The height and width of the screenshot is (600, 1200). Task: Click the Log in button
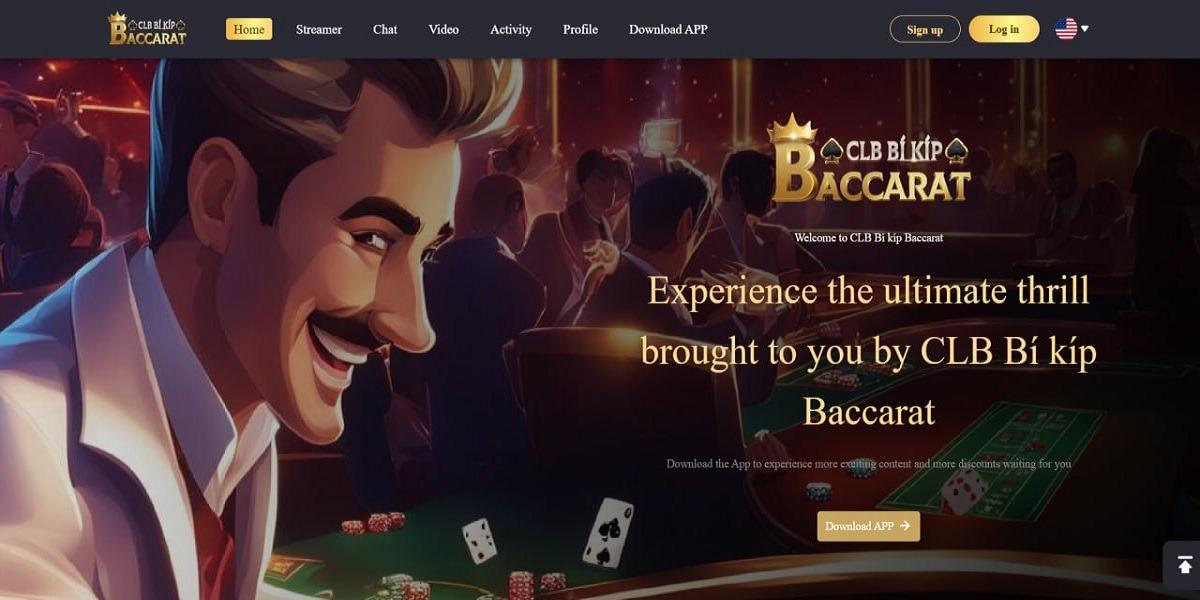[1004, 29]
